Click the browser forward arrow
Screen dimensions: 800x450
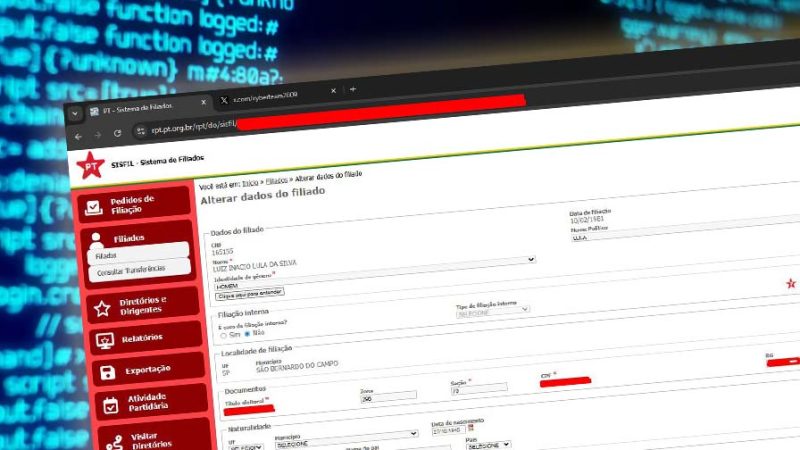coord(97,135)
